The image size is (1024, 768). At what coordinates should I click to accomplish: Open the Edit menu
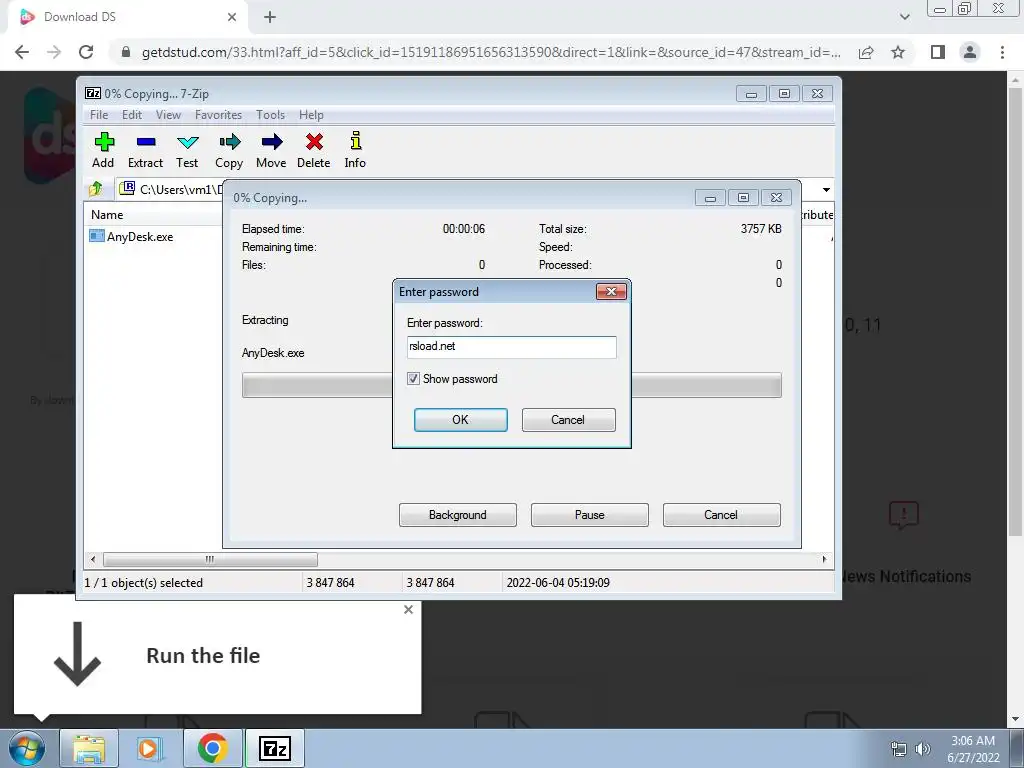132,115
